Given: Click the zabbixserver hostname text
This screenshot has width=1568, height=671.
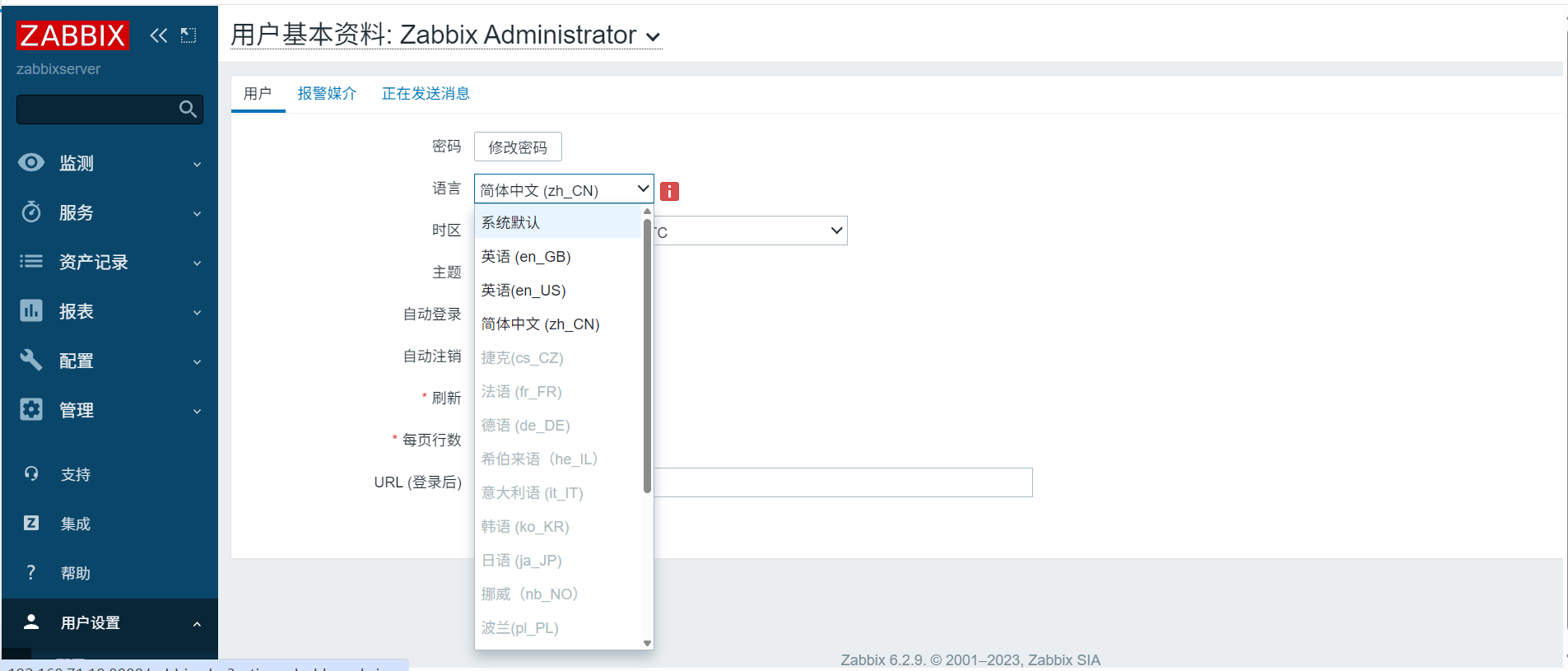Looking at the screenshot, I should (58, 69).
